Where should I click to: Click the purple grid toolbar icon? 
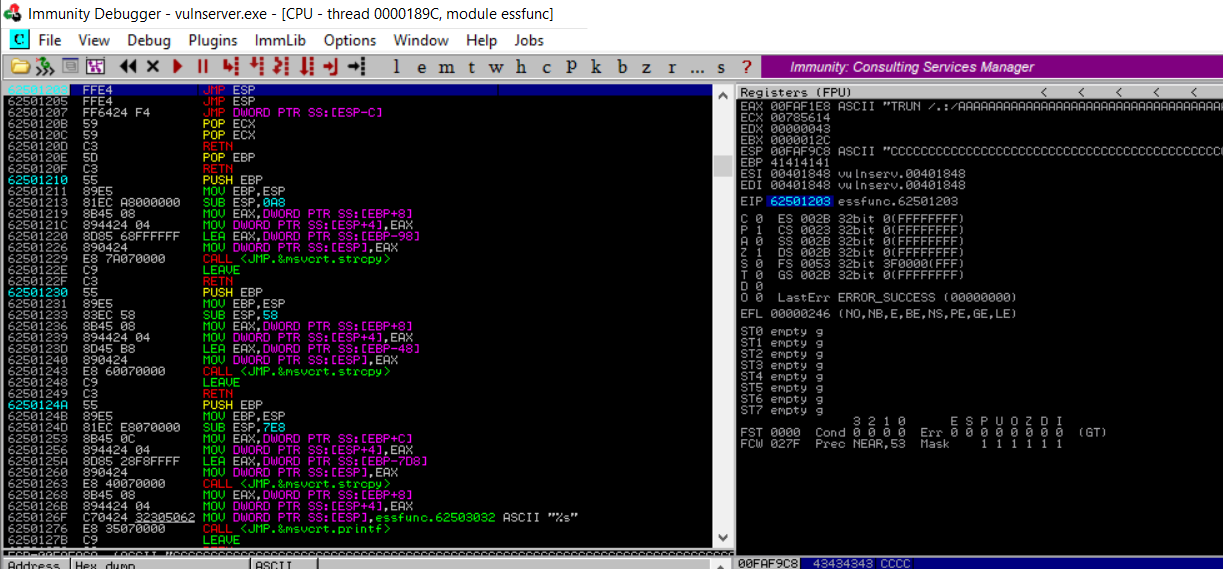[95, 67]
